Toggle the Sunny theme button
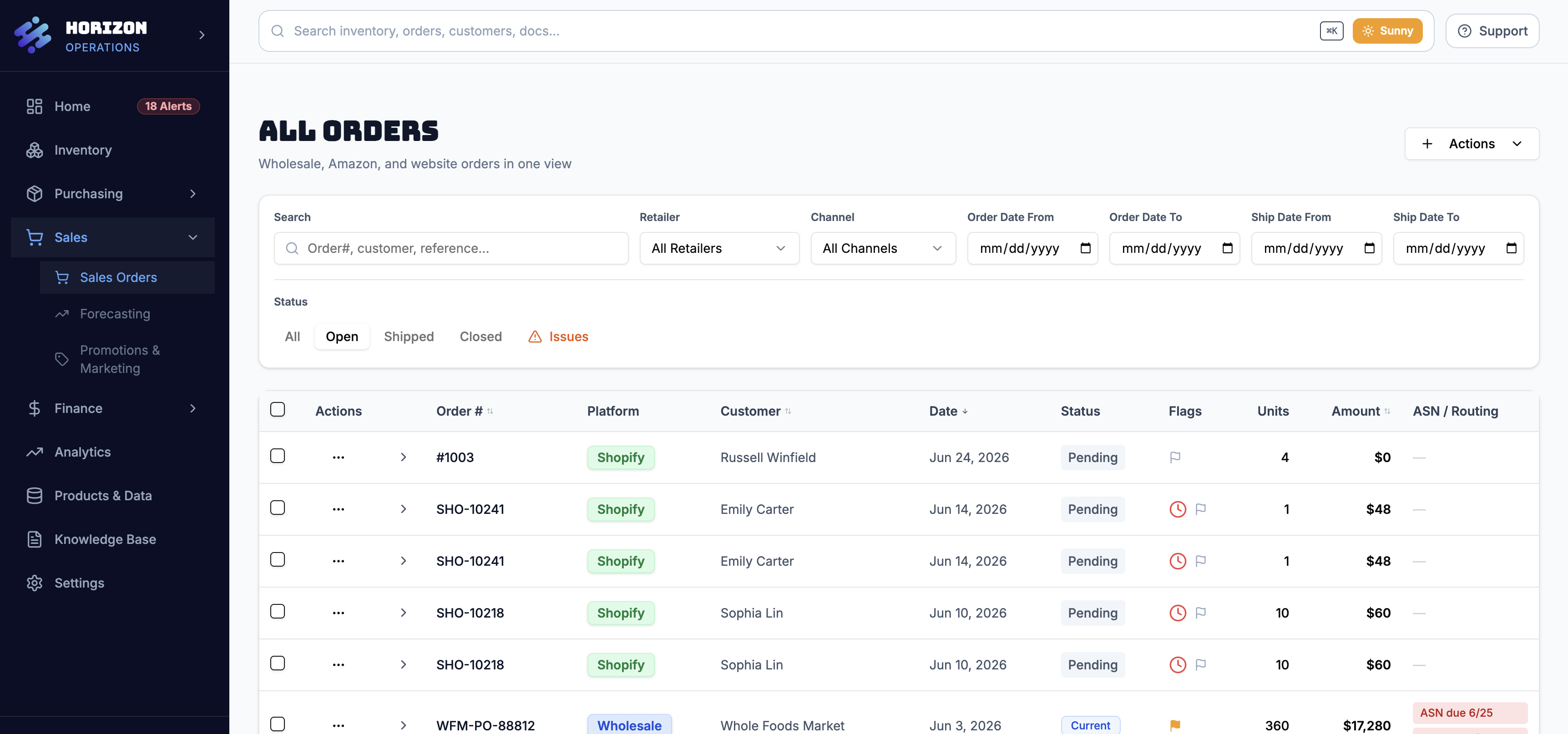 tap(1387, 31)
